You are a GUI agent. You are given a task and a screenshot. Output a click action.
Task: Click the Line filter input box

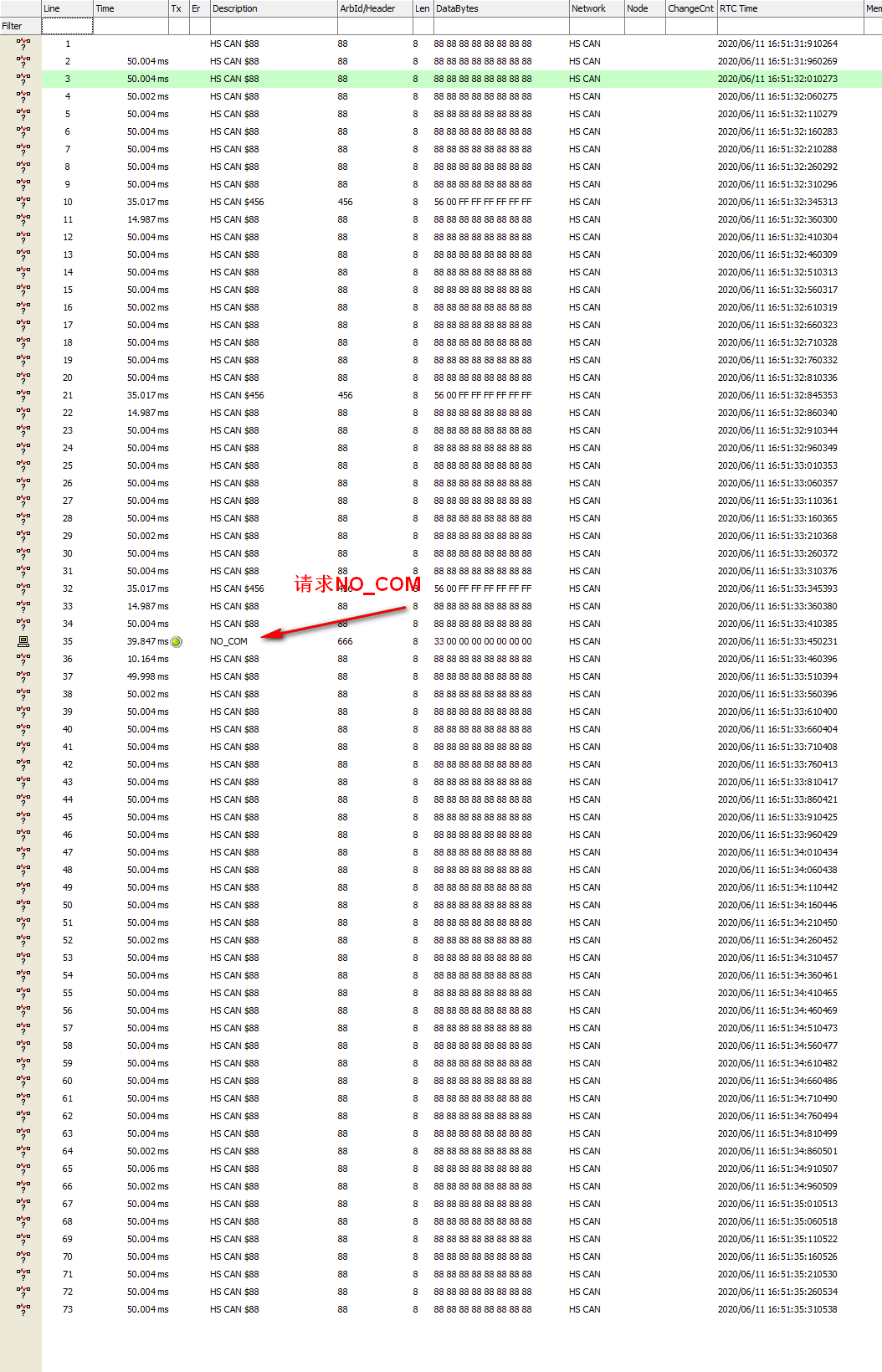(x=67, y=26)
